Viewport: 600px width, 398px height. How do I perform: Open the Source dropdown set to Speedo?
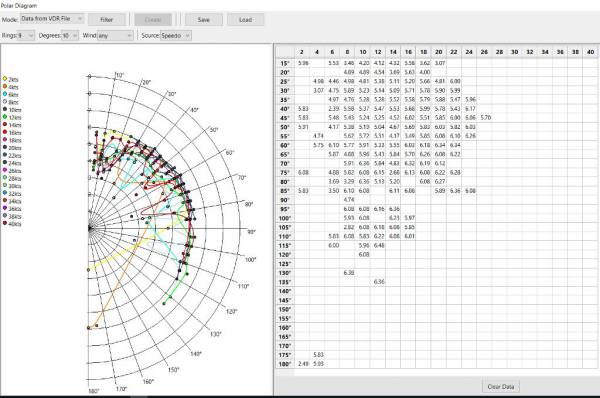[x=176, y=36]
